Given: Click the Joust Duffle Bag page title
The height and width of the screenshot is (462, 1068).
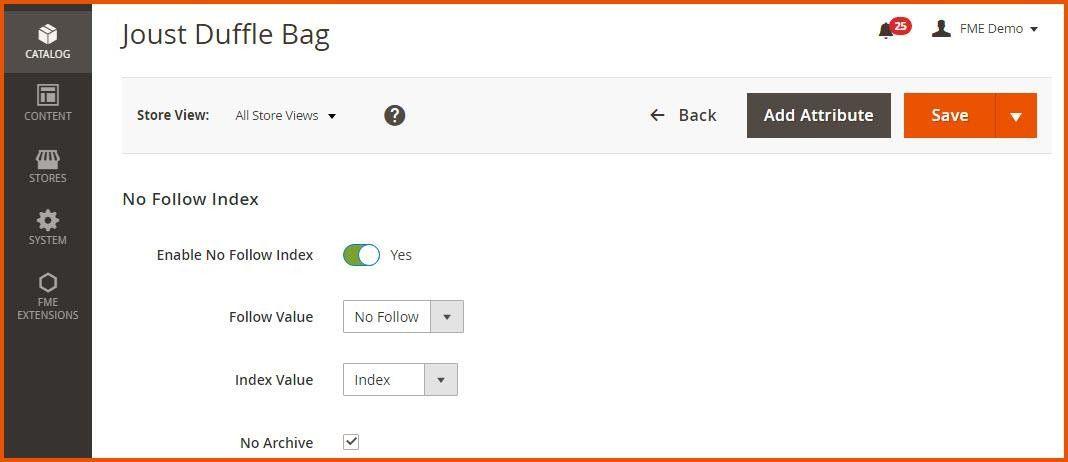Looking at the screenshot, I should point(225,35).
